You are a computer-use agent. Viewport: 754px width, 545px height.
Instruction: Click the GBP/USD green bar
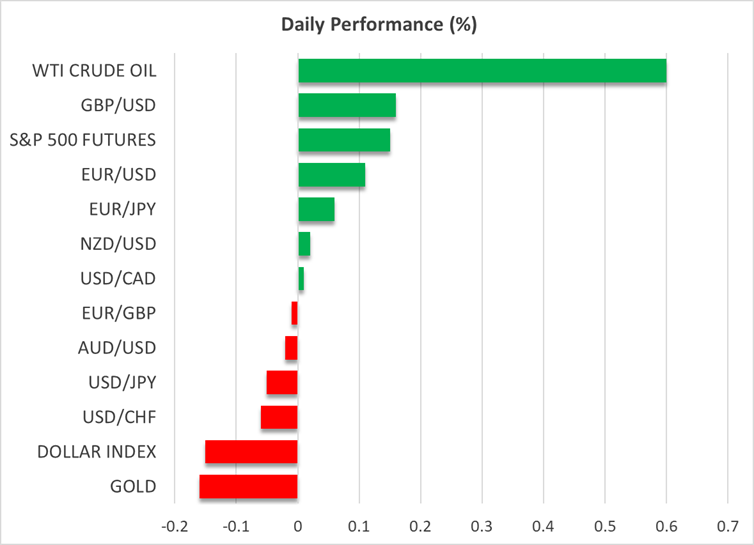pyautogui.click(x=347, y=105)
